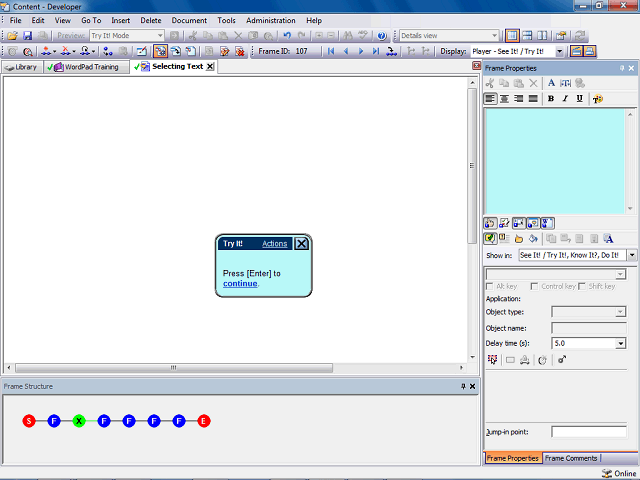
Task: Click the continue link in the bubble
Action: (x=240, y=284)
